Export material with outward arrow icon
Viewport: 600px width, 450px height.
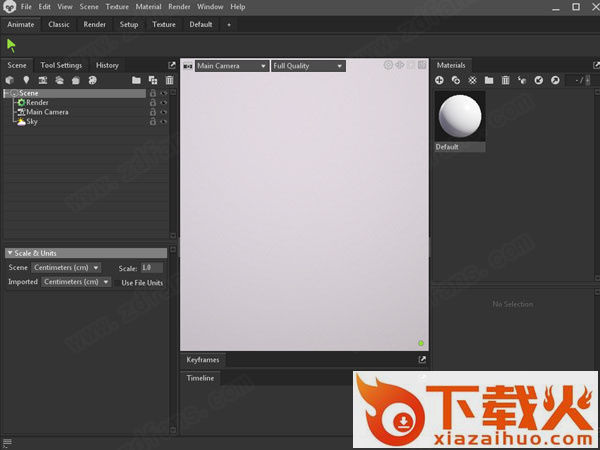tap(555, 80)
